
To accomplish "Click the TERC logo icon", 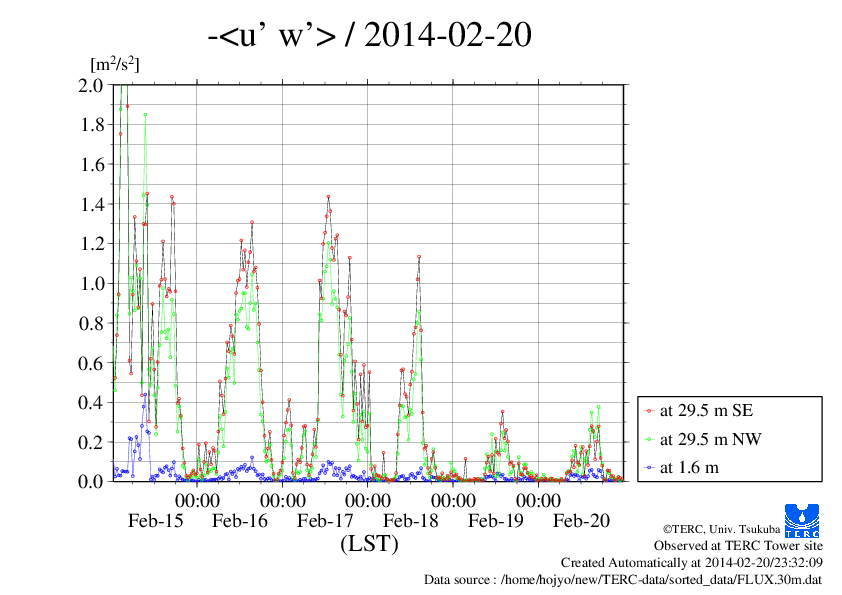I will click(802, 521).
